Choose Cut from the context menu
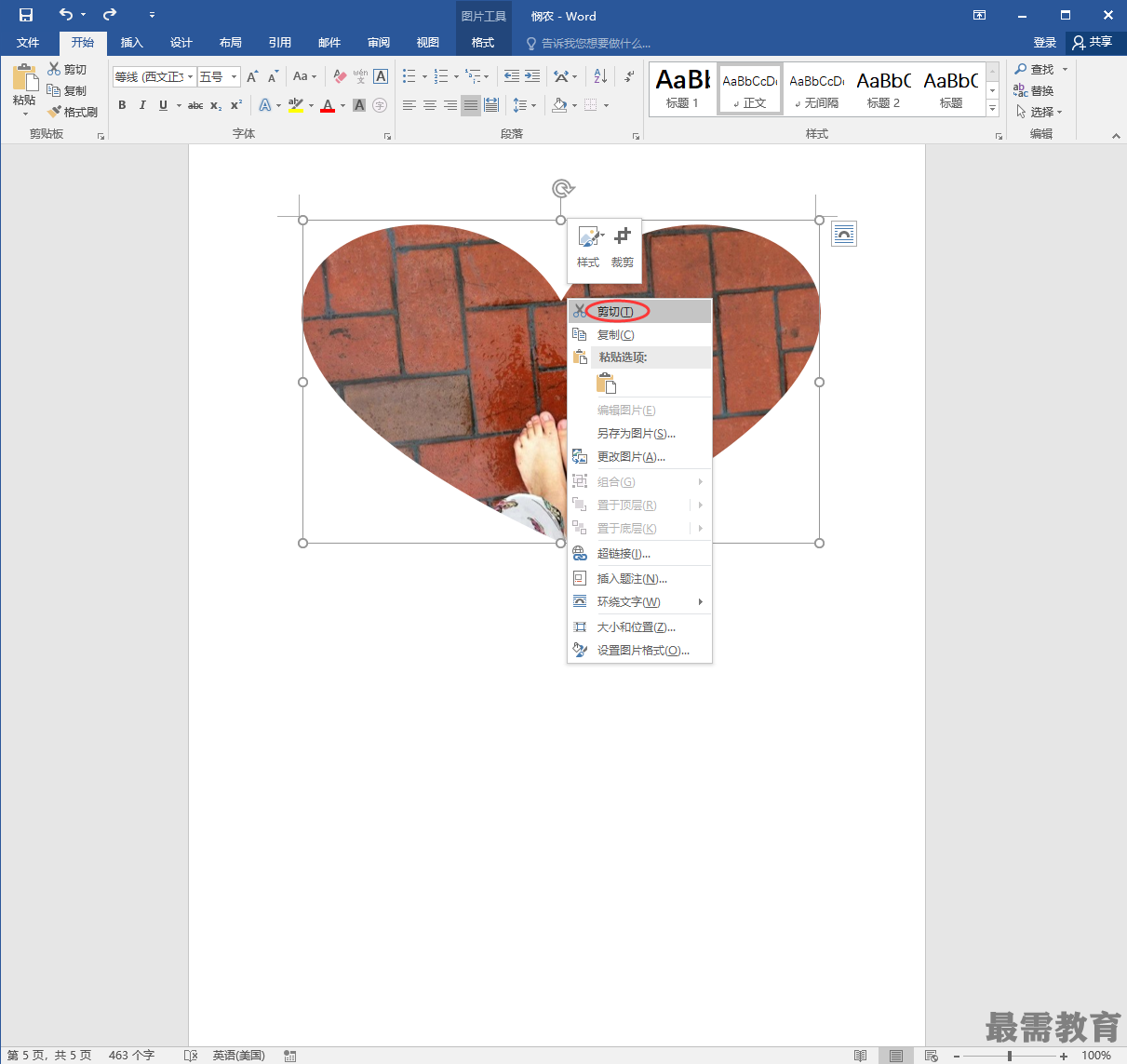 640,311
